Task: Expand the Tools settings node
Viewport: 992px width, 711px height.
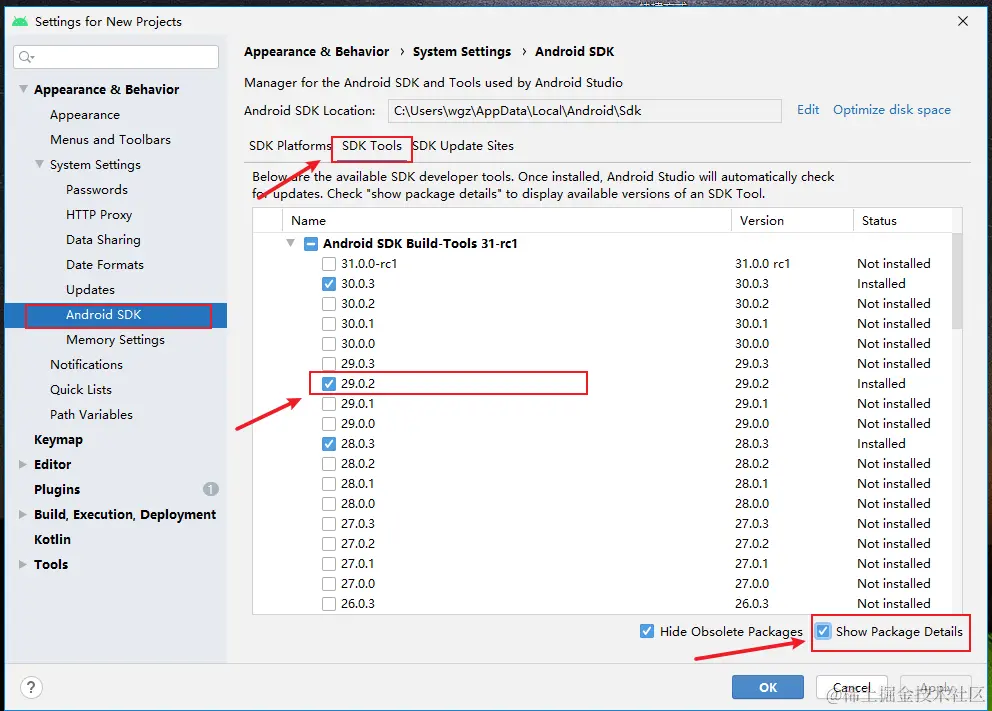Action: (23, 564)
